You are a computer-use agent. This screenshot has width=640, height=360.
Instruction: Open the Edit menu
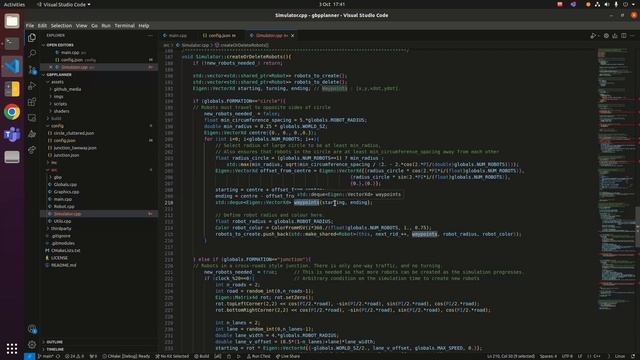(42, 26)
